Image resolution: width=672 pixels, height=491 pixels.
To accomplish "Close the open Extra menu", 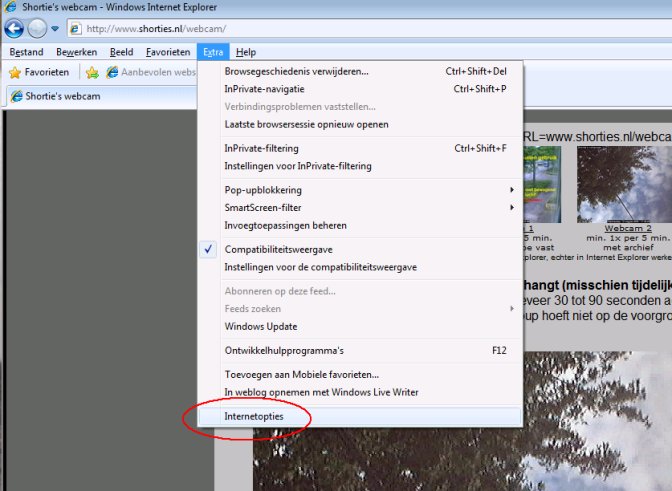I will 213,52.
